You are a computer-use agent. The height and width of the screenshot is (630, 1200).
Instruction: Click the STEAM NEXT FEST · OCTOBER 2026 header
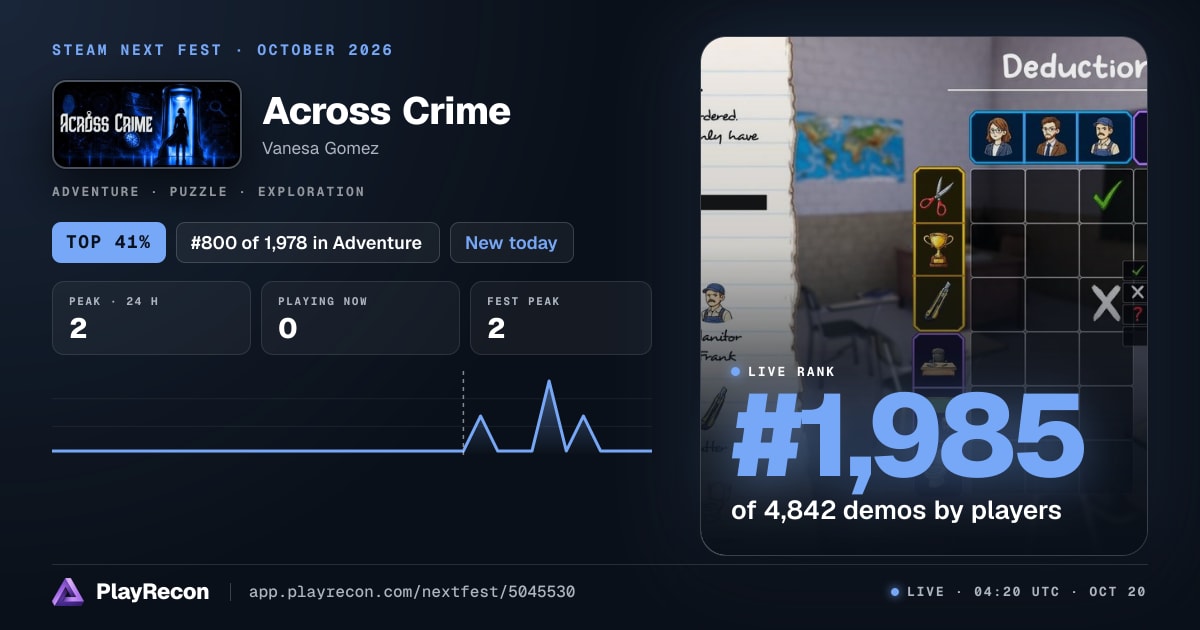[x=223, y=50]
